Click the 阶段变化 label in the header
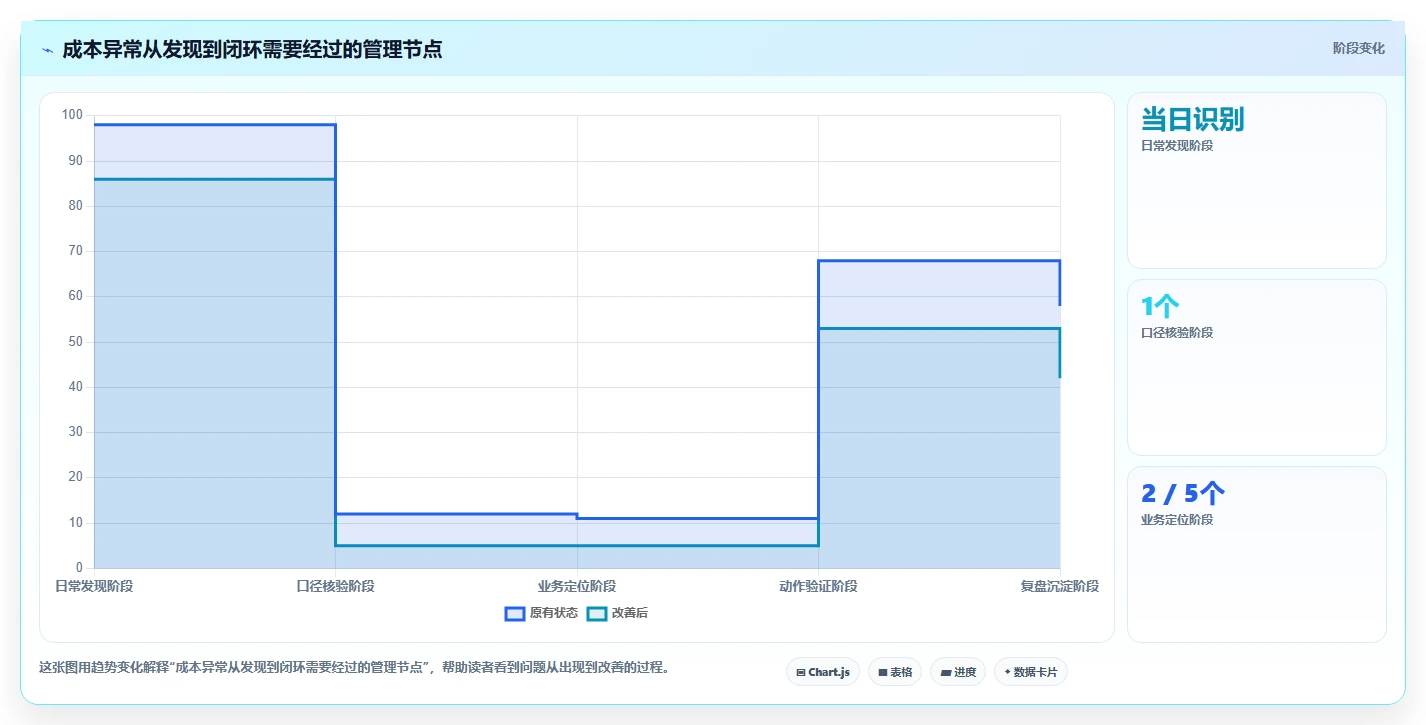The image size is (1426, 725). pyautogui.click(x=1358, y=48)
